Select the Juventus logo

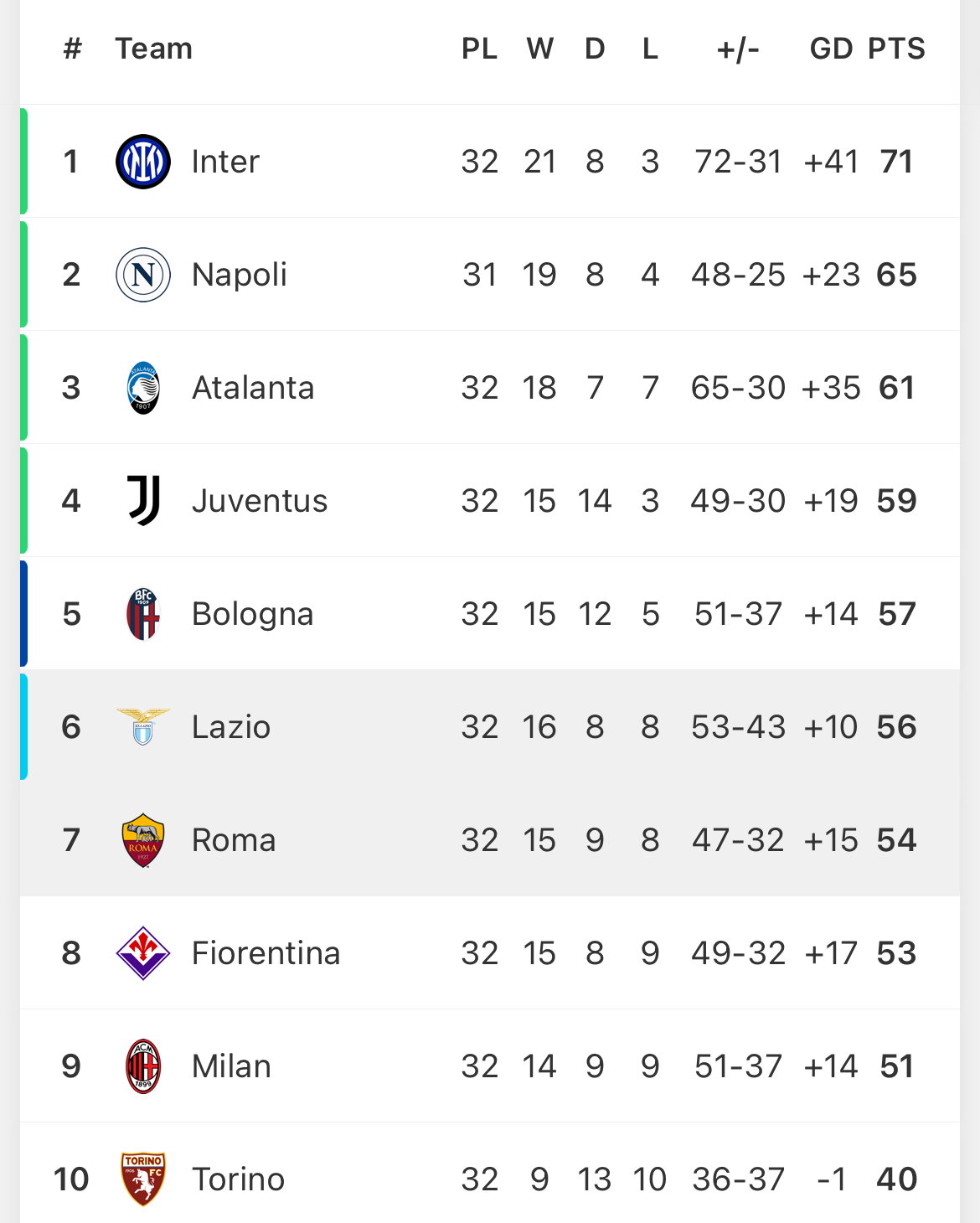(x=143, y=501)
